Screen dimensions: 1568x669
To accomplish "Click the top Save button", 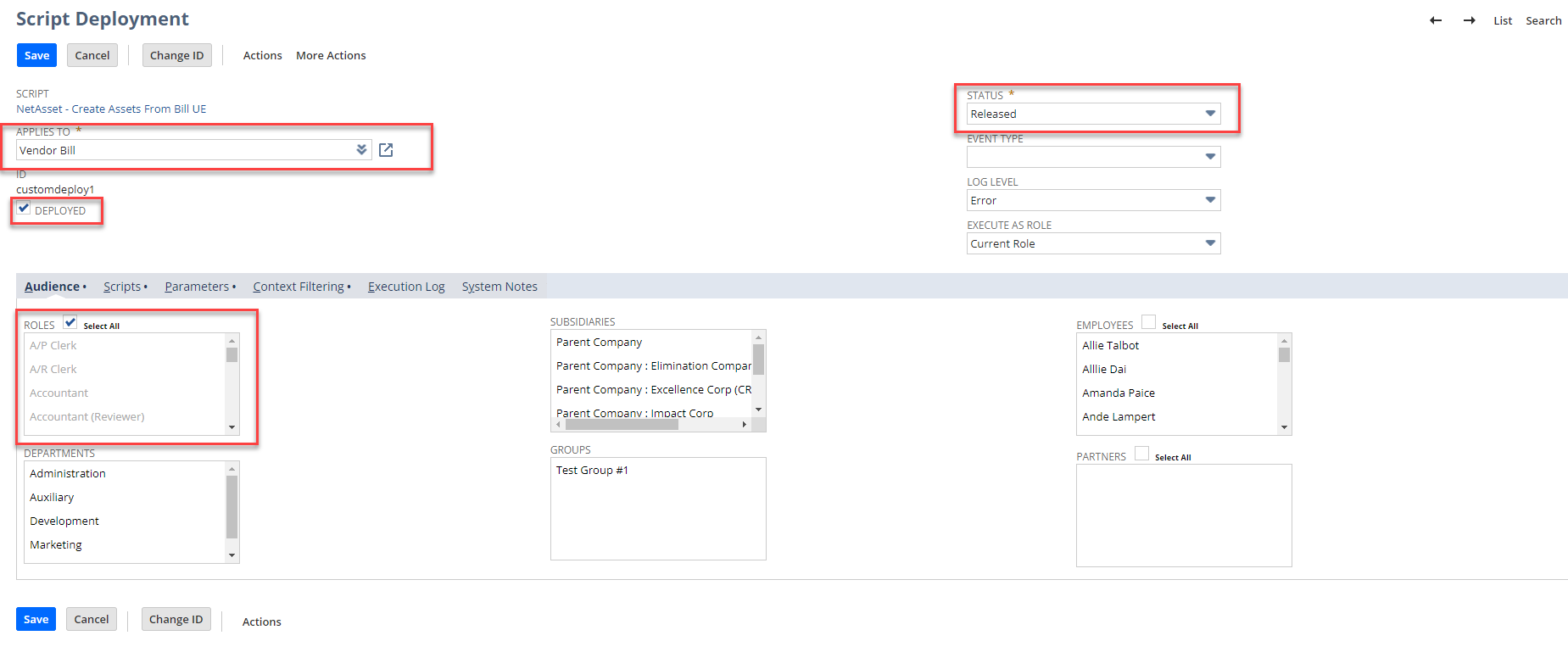I will coord(36,55).
